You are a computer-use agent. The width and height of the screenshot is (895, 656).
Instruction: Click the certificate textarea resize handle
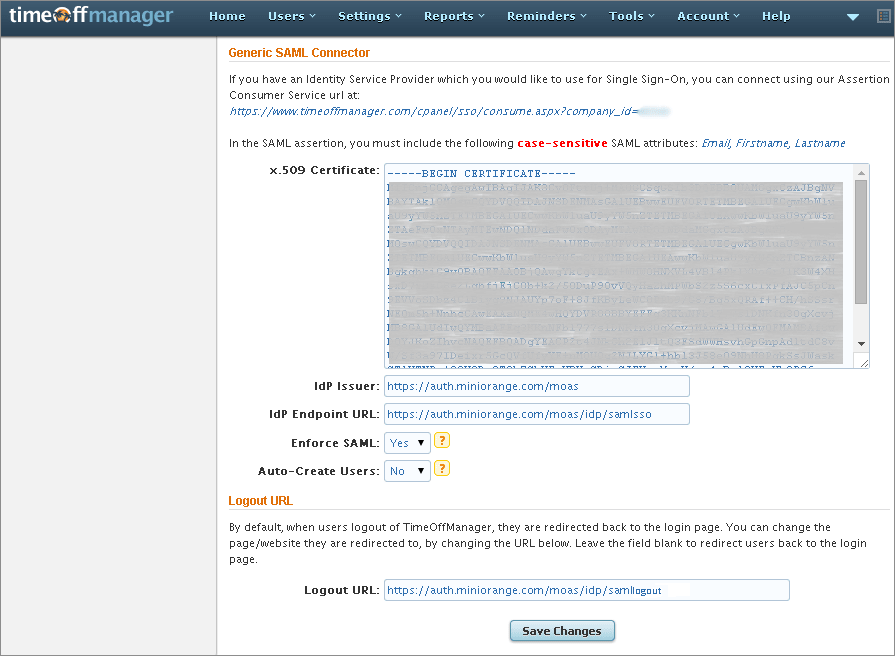coord(864,363)
